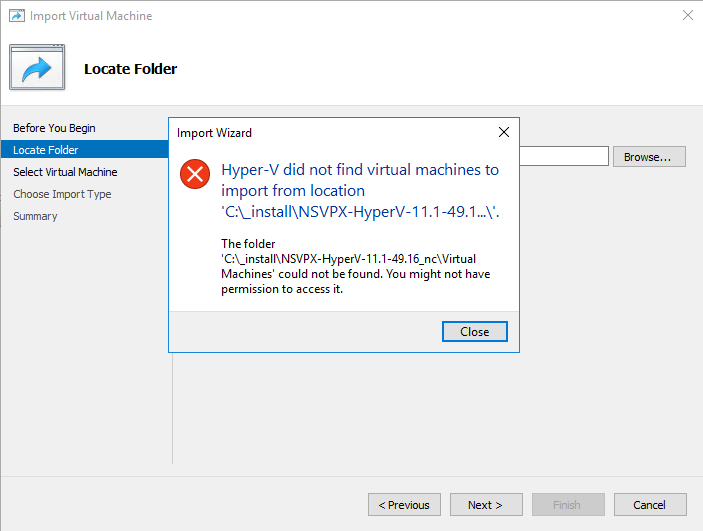The image size is (703, 531).
Task: Select the Locate Folder step
Action: coord(85,149)
